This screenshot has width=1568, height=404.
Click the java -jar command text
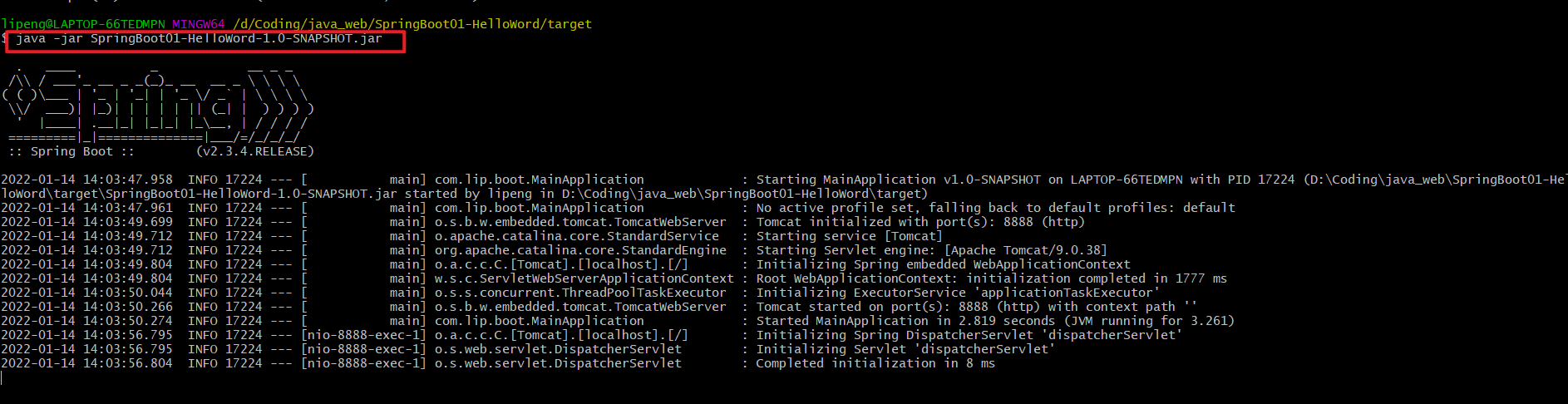click(x=199, y=38)
